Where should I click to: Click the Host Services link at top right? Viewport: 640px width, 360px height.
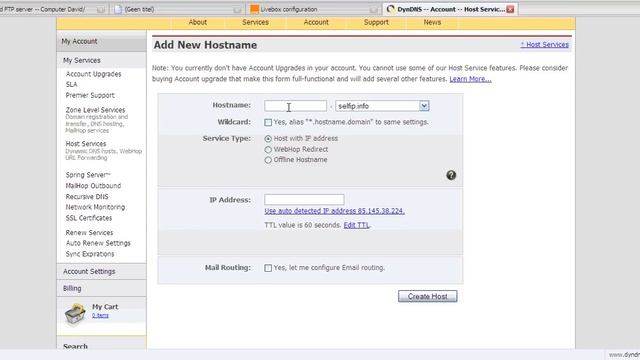point(544,44)
